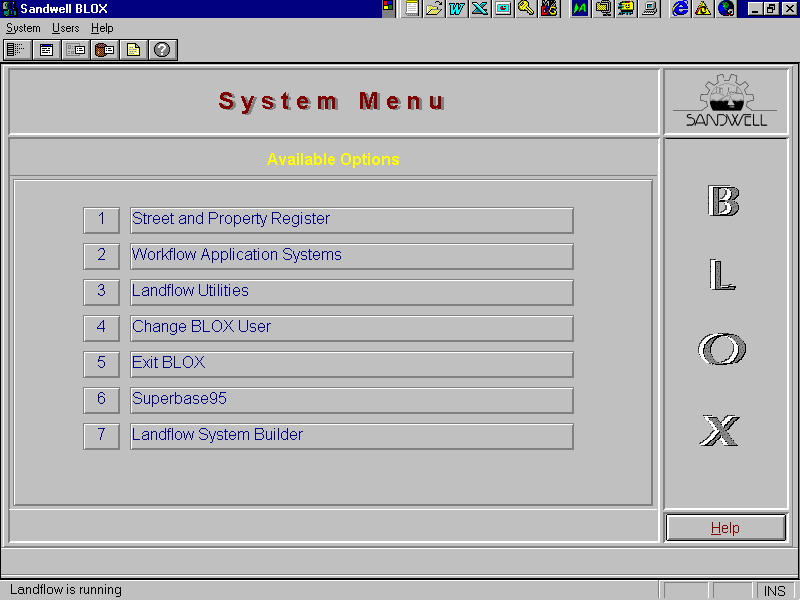
Task: Open the Users menu
Action: tap(66, 28)
